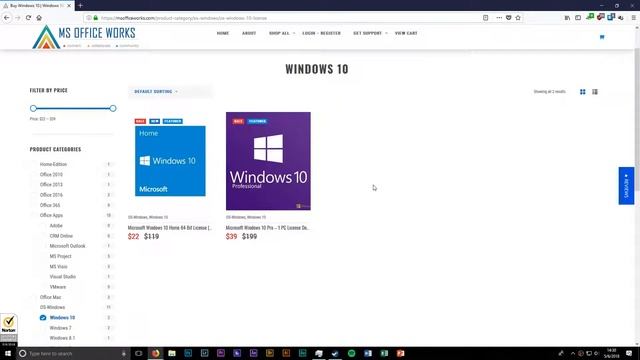Open Microsoft Windows 10 Pro 1 PC License link
This screenshot has height=360, width=640.
[267, 228]
